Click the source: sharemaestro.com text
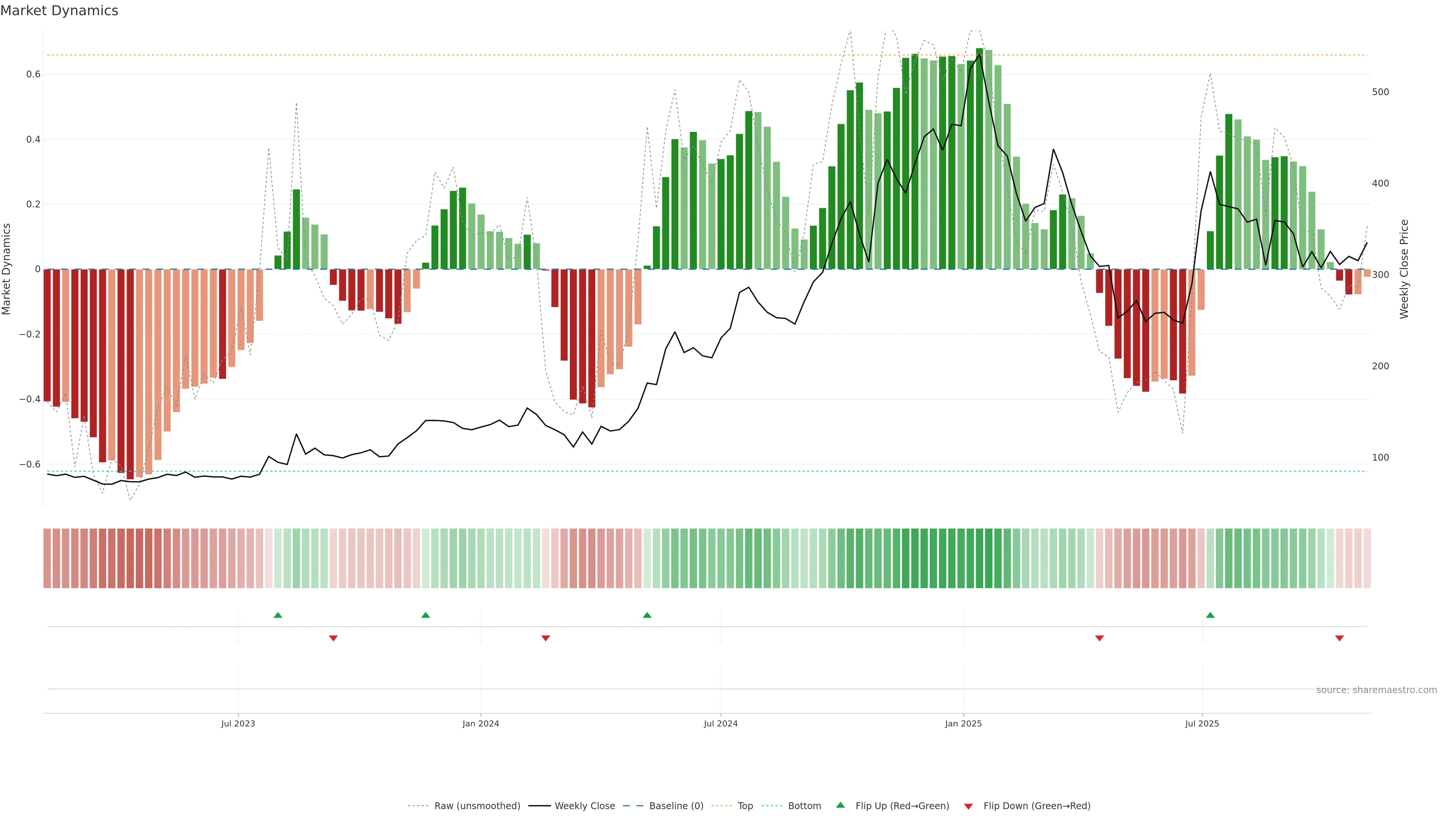This screenshot has width=1456, height=819. click(1376, 690)
